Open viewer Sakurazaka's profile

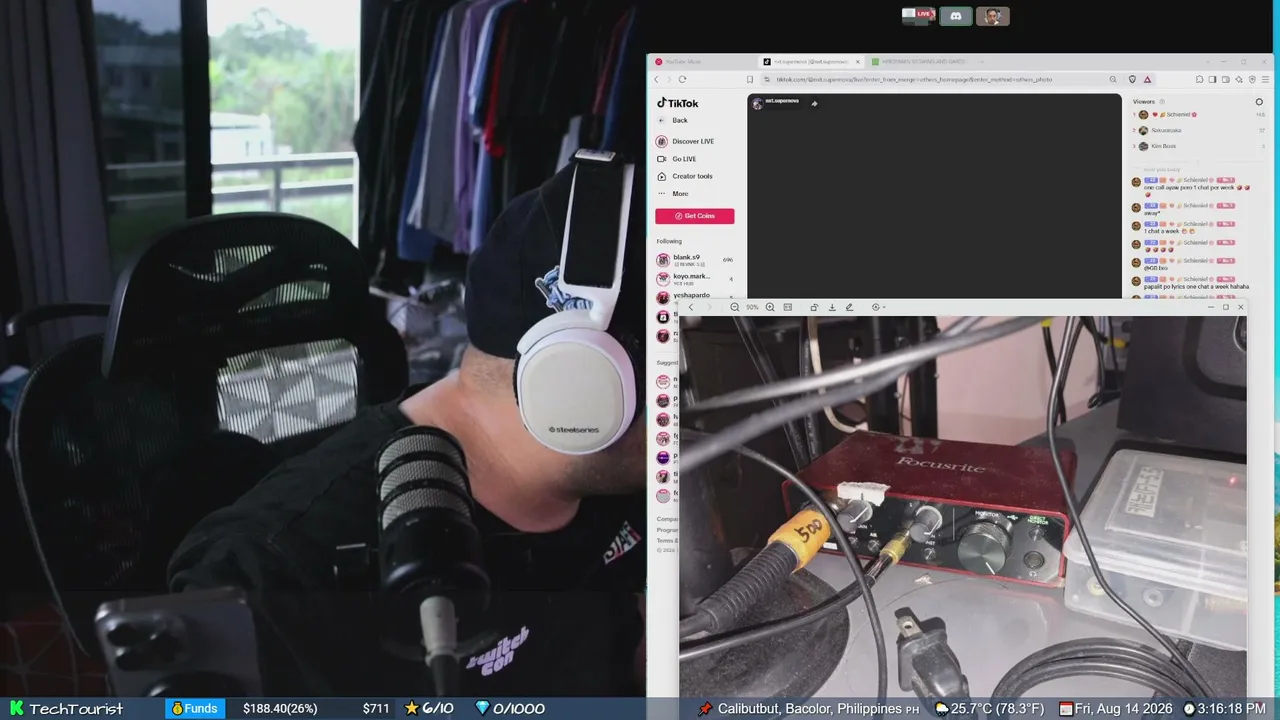1200,130
